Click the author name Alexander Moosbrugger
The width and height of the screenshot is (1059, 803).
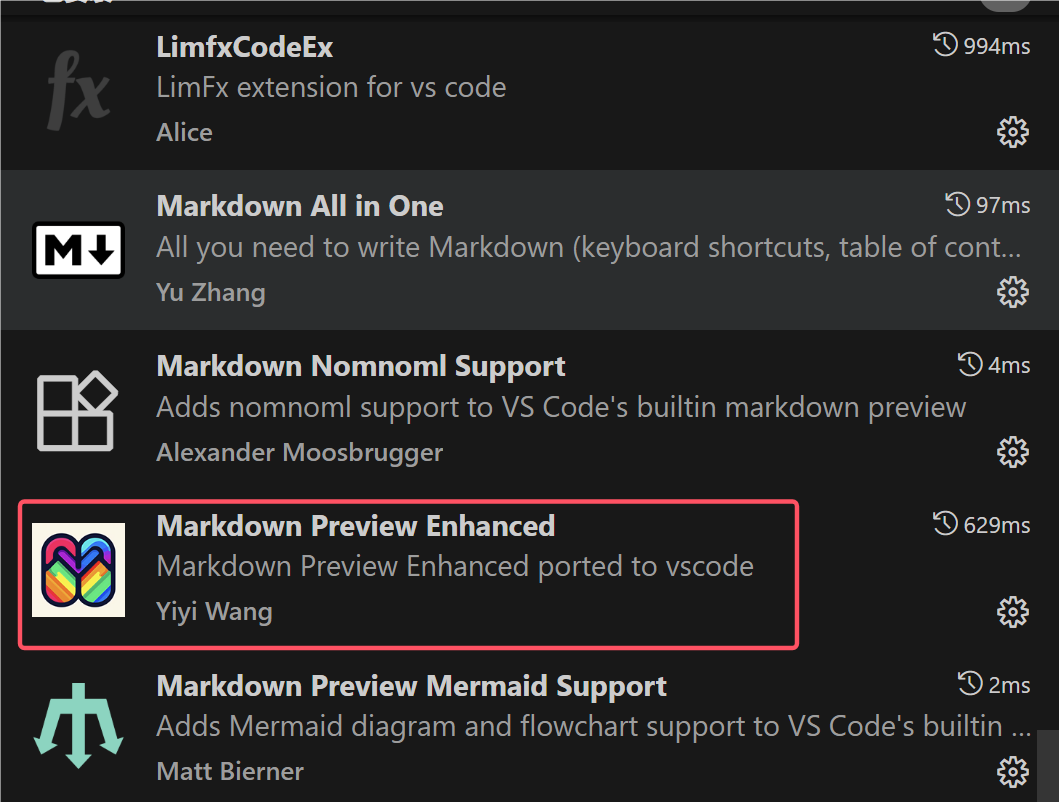click(299, 452)
